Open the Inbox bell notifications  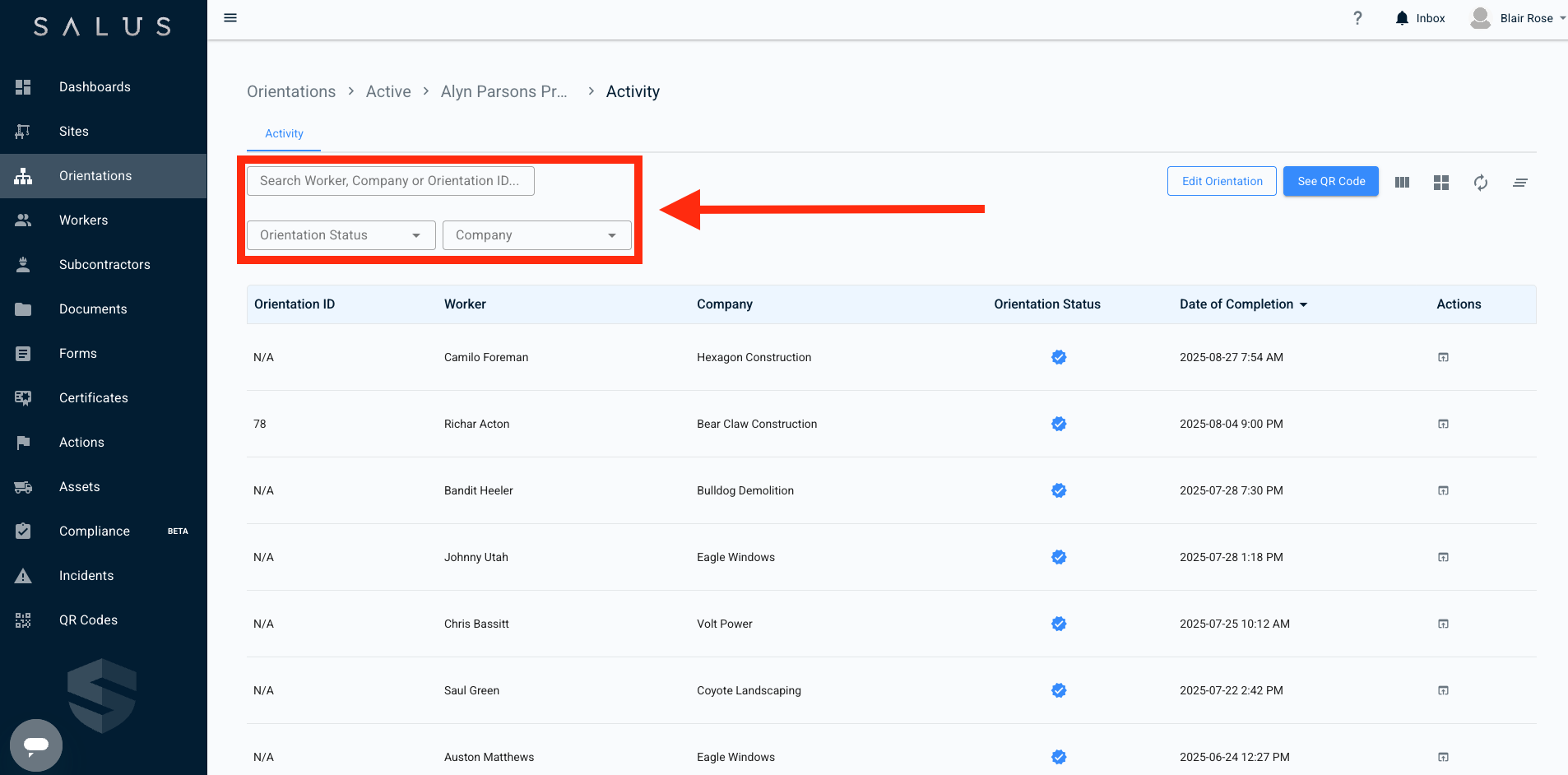(1420, 18)
